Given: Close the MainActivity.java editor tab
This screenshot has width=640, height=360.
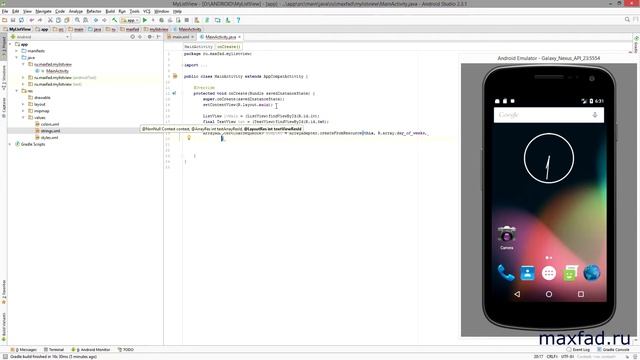Looking at the screenshot, I should point(240,37).
